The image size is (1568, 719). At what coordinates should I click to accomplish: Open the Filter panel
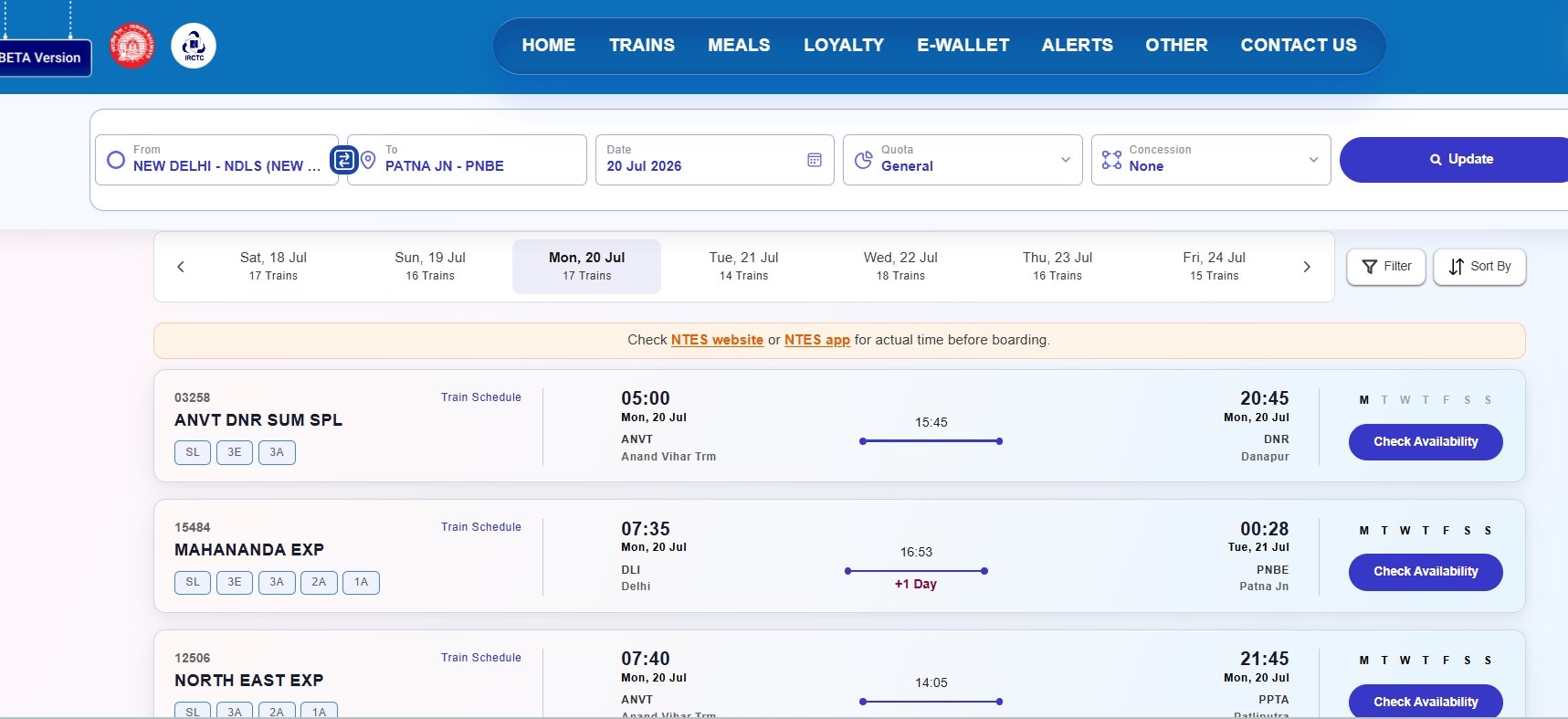1386,267
